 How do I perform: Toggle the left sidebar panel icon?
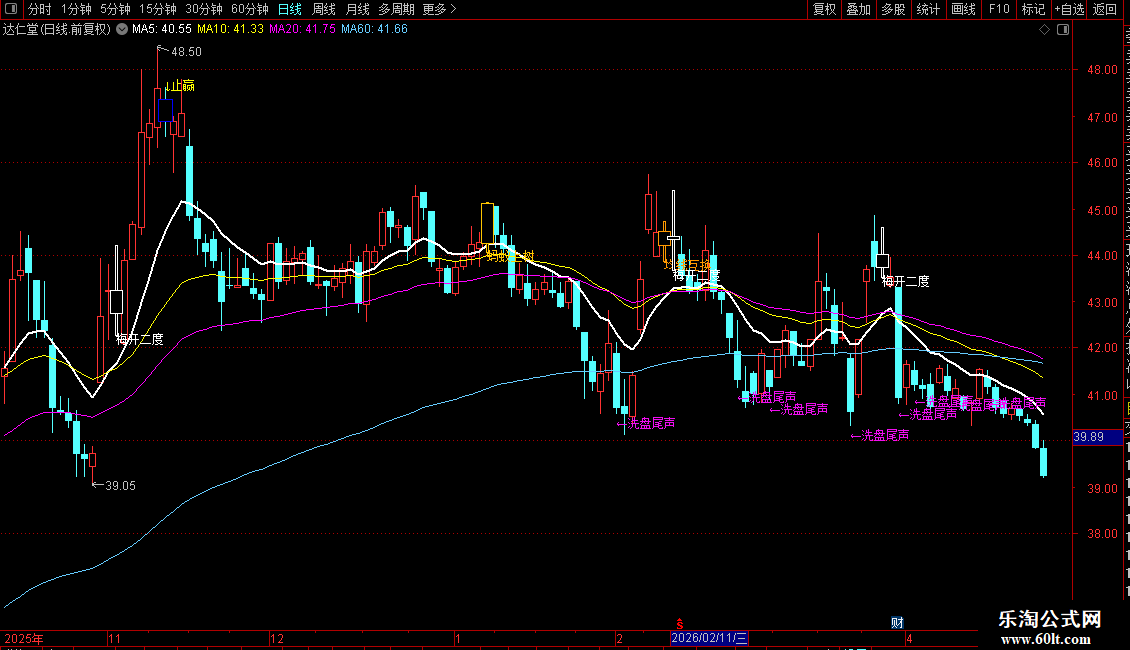(11, 9)
